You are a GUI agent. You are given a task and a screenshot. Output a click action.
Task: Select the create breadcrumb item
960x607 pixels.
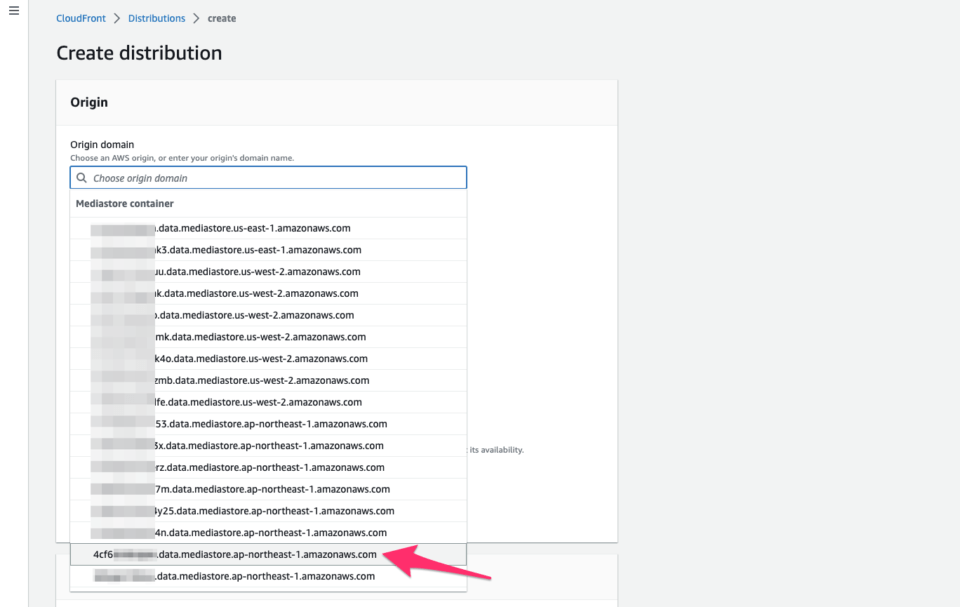click(221, 17)
